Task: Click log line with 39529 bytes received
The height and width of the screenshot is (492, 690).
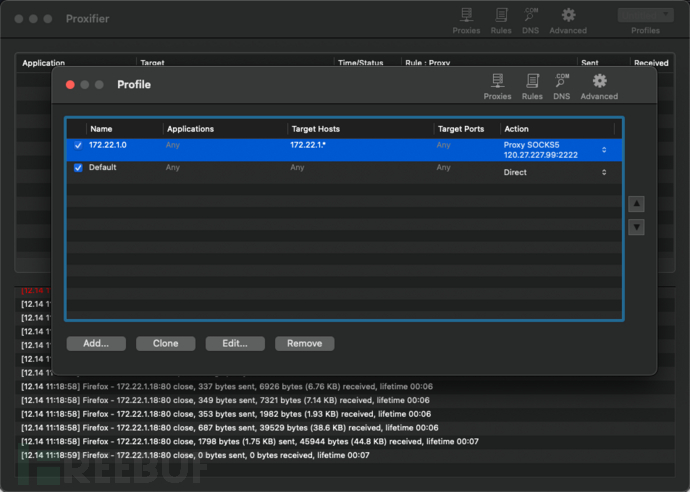Action: coord(230,427)
